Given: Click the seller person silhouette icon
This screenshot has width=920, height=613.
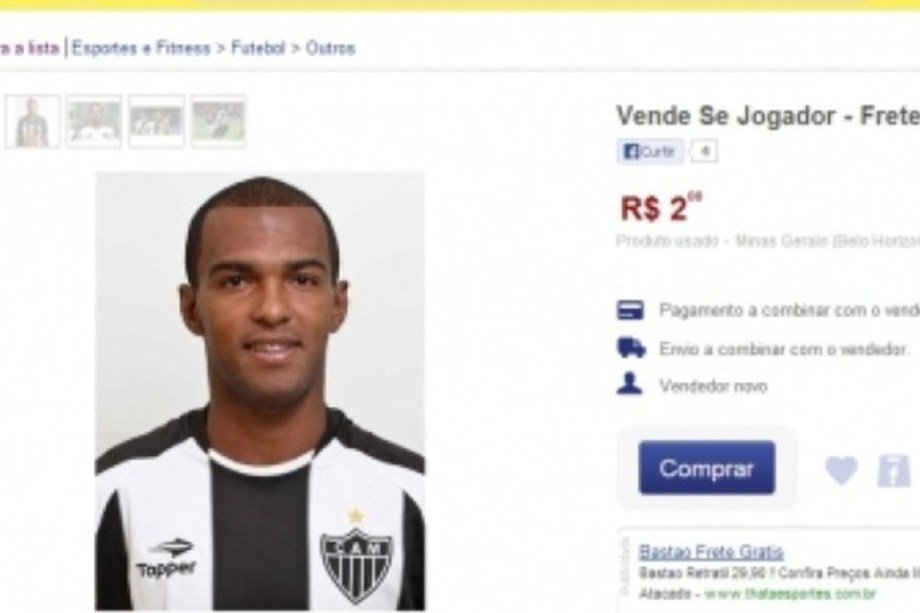Looking at the screenshot, I should tap(630, 384).
